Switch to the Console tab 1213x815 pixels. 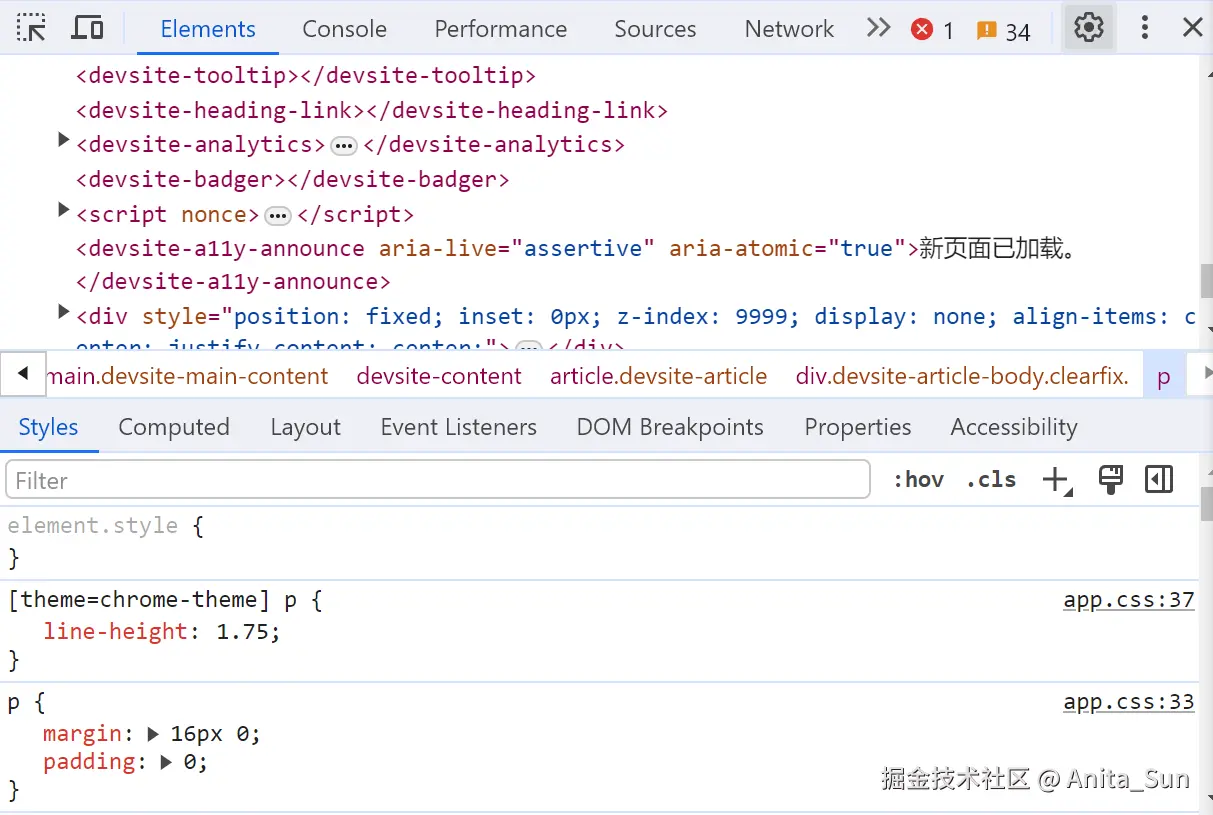tap(344, 29)
